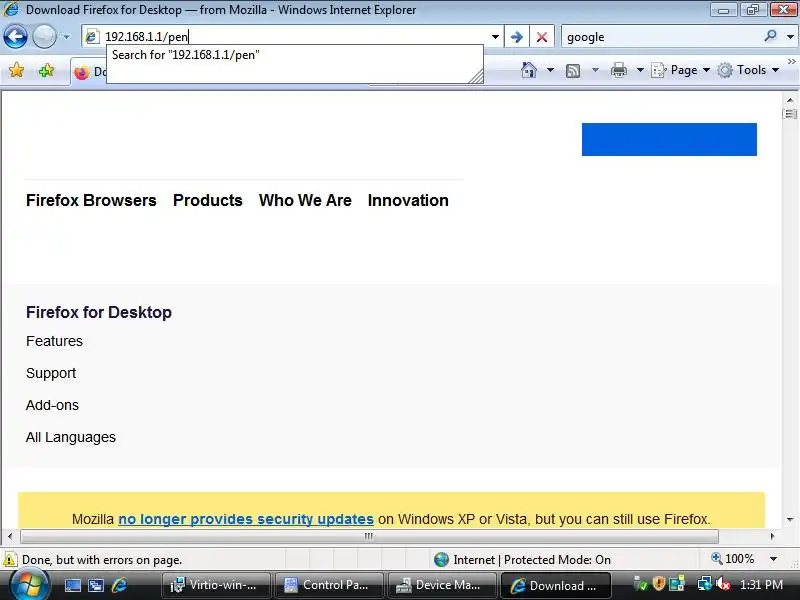Open the recent pages dropdown arrow
Screen dimensions: 800x600
tap(66, 37)
